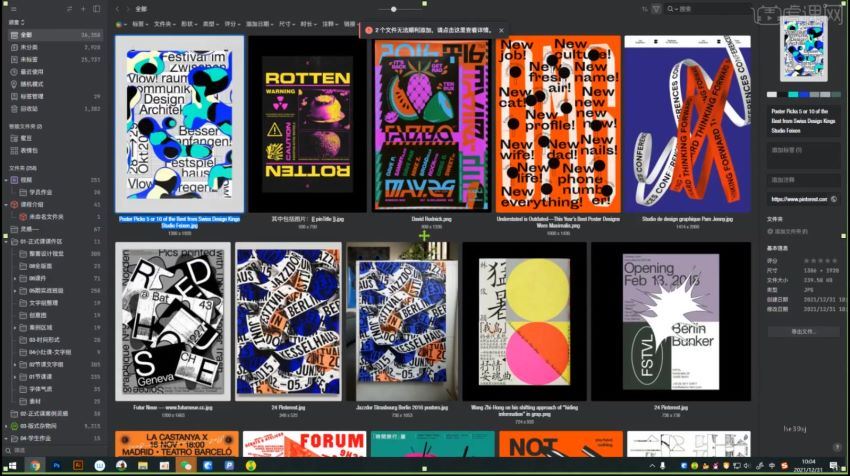Open the library name dropdown at sidebar top

(17, 22)
